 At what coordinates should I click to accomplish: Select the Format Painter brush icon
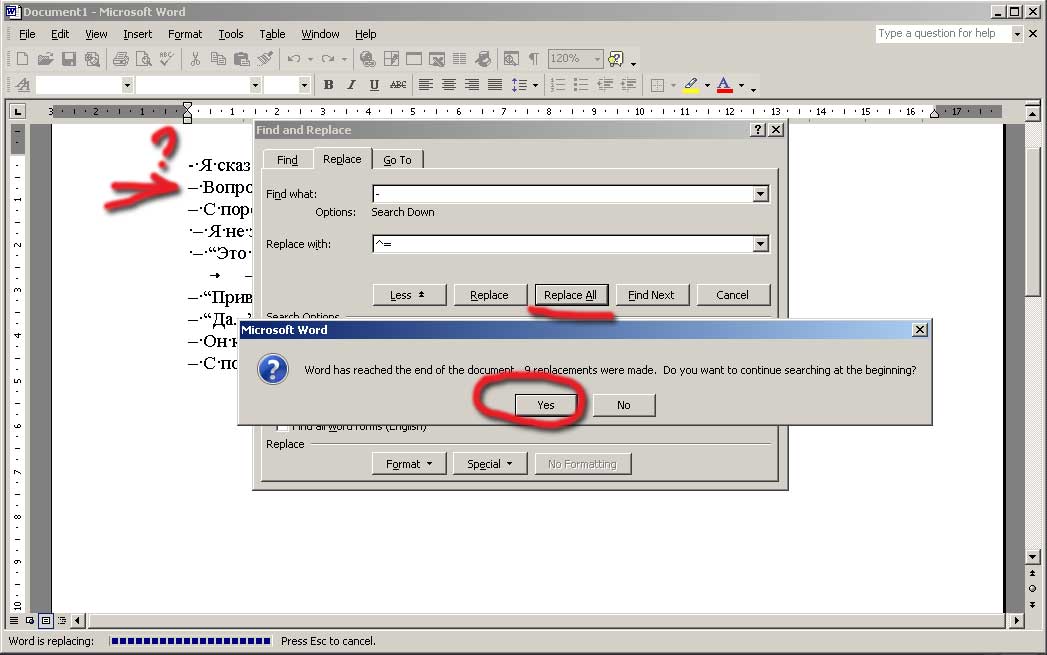[265, 59]
